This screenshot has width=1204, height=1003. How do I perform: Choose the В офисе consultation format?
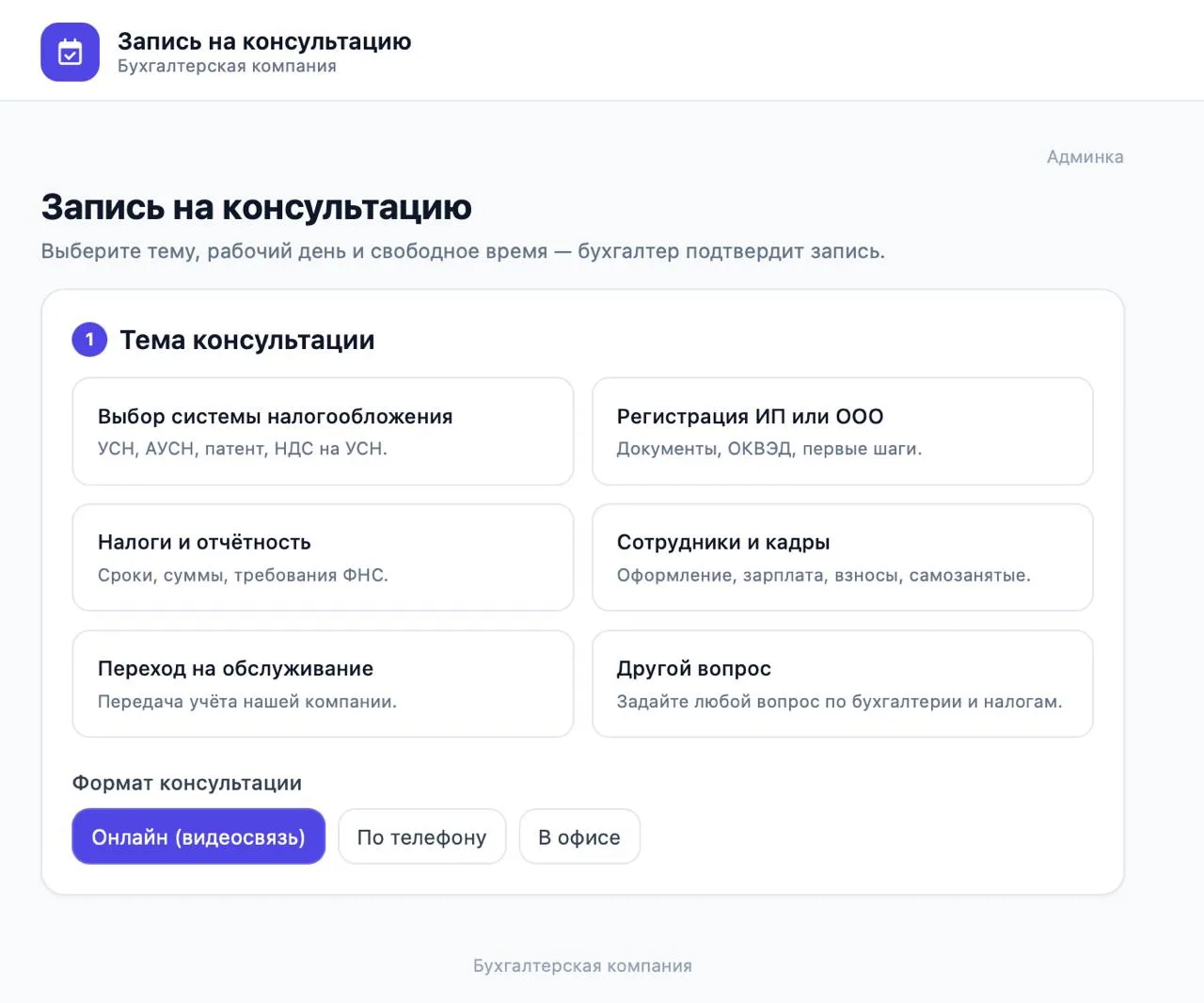point(579,836)
